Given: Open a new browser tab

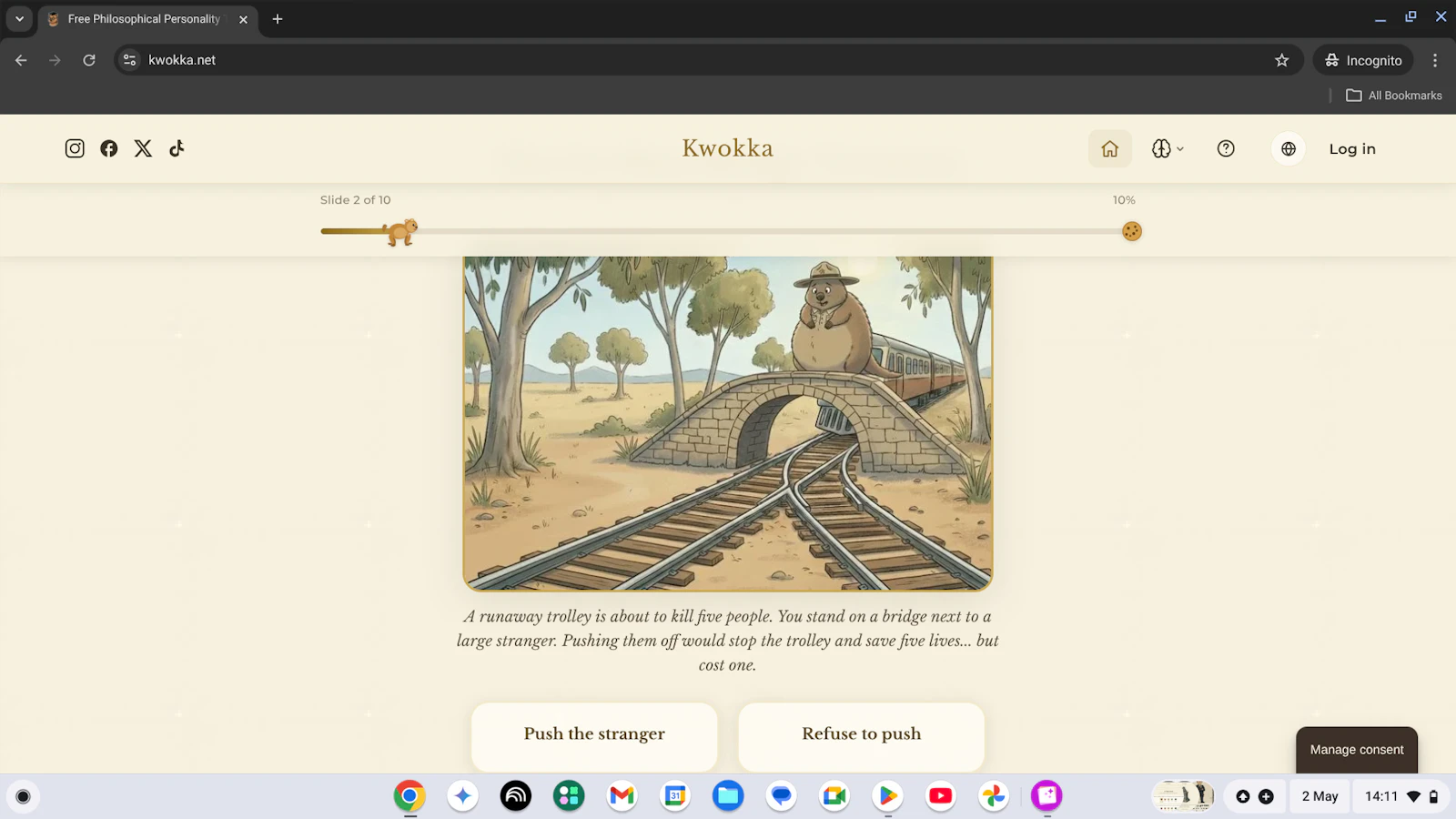Looking at the screenshot, I should (x=278, y=19).
